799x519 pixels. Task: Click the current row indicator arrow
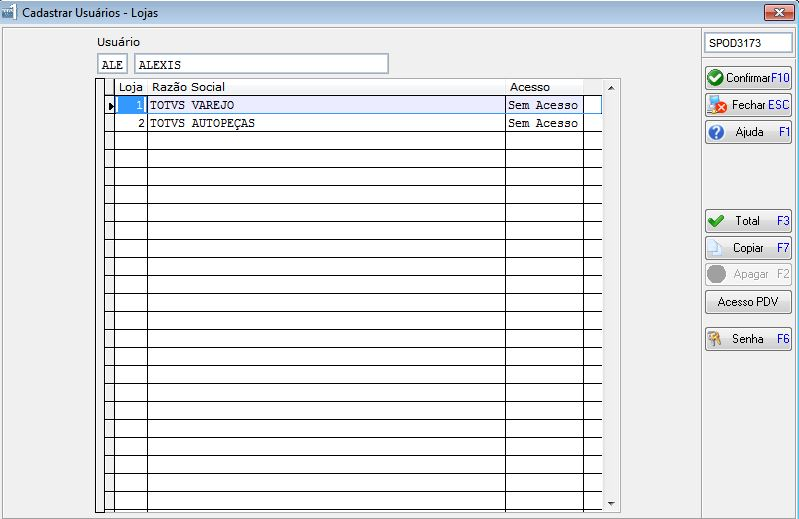(110, 106)
